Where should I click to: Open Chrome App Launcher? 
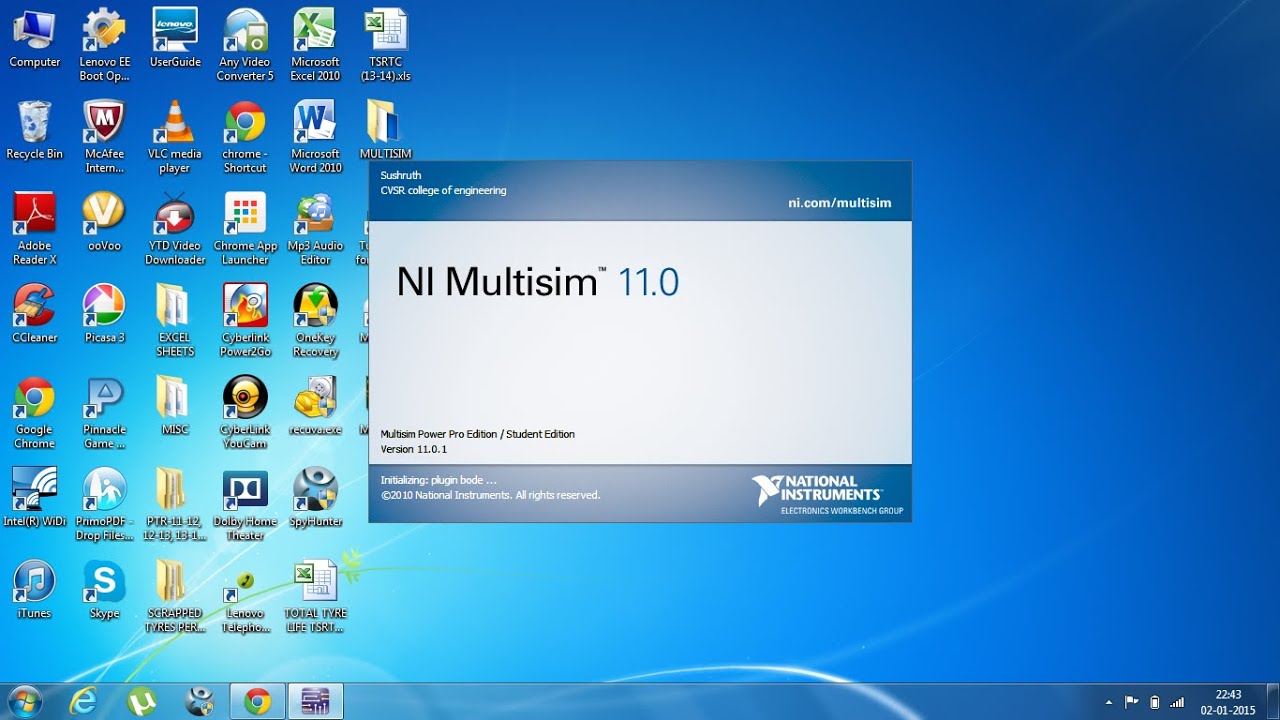(245, 229)
